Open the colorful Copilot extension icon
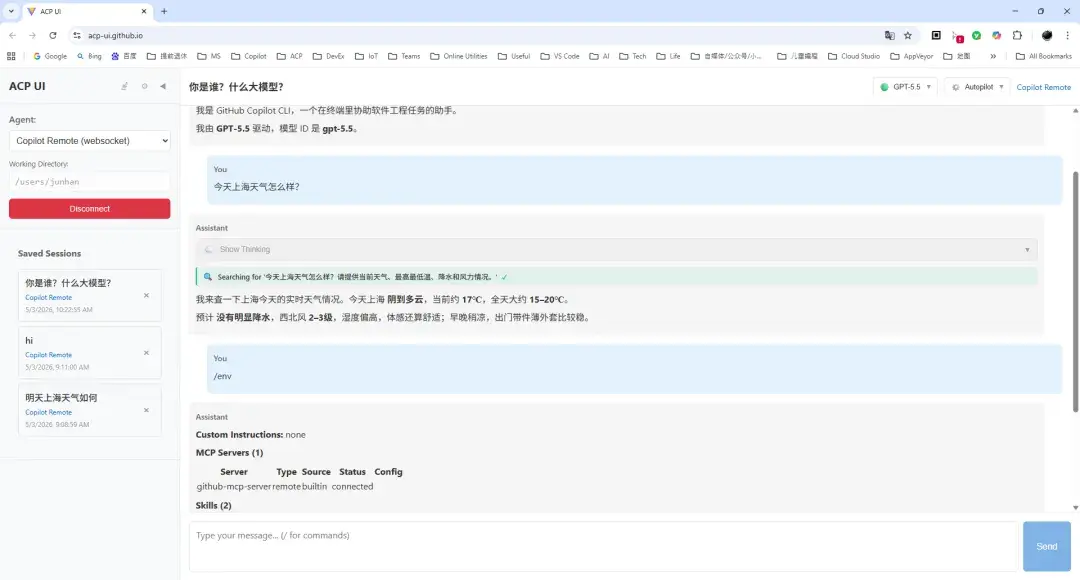The height and width of the screenshot is (580, 1080). (x=997, y=35)
